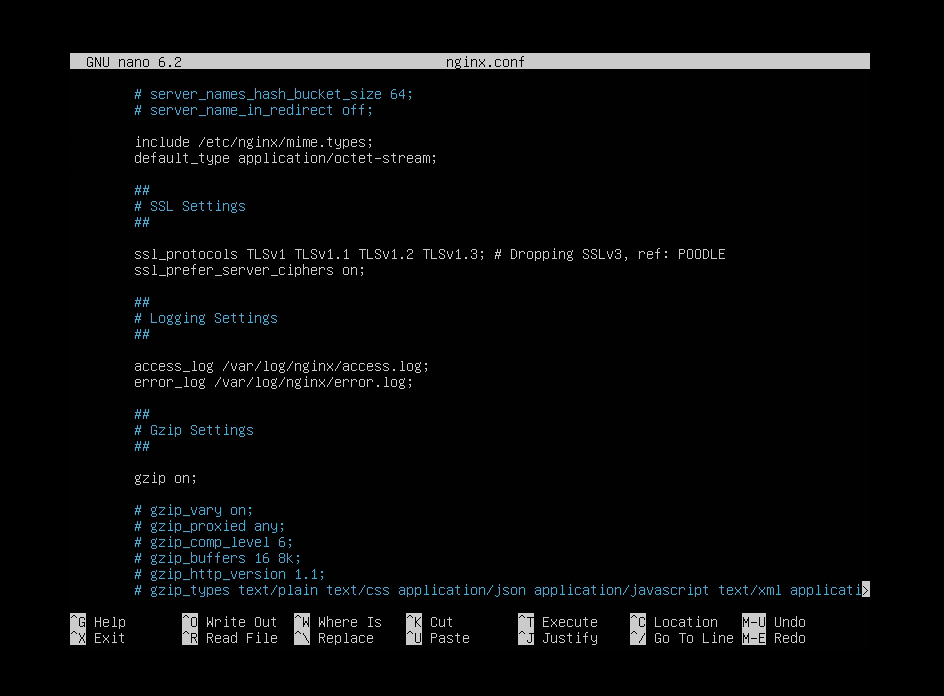Select the ^O Write Out shortcut
The image size is (944, 696).
230,622
